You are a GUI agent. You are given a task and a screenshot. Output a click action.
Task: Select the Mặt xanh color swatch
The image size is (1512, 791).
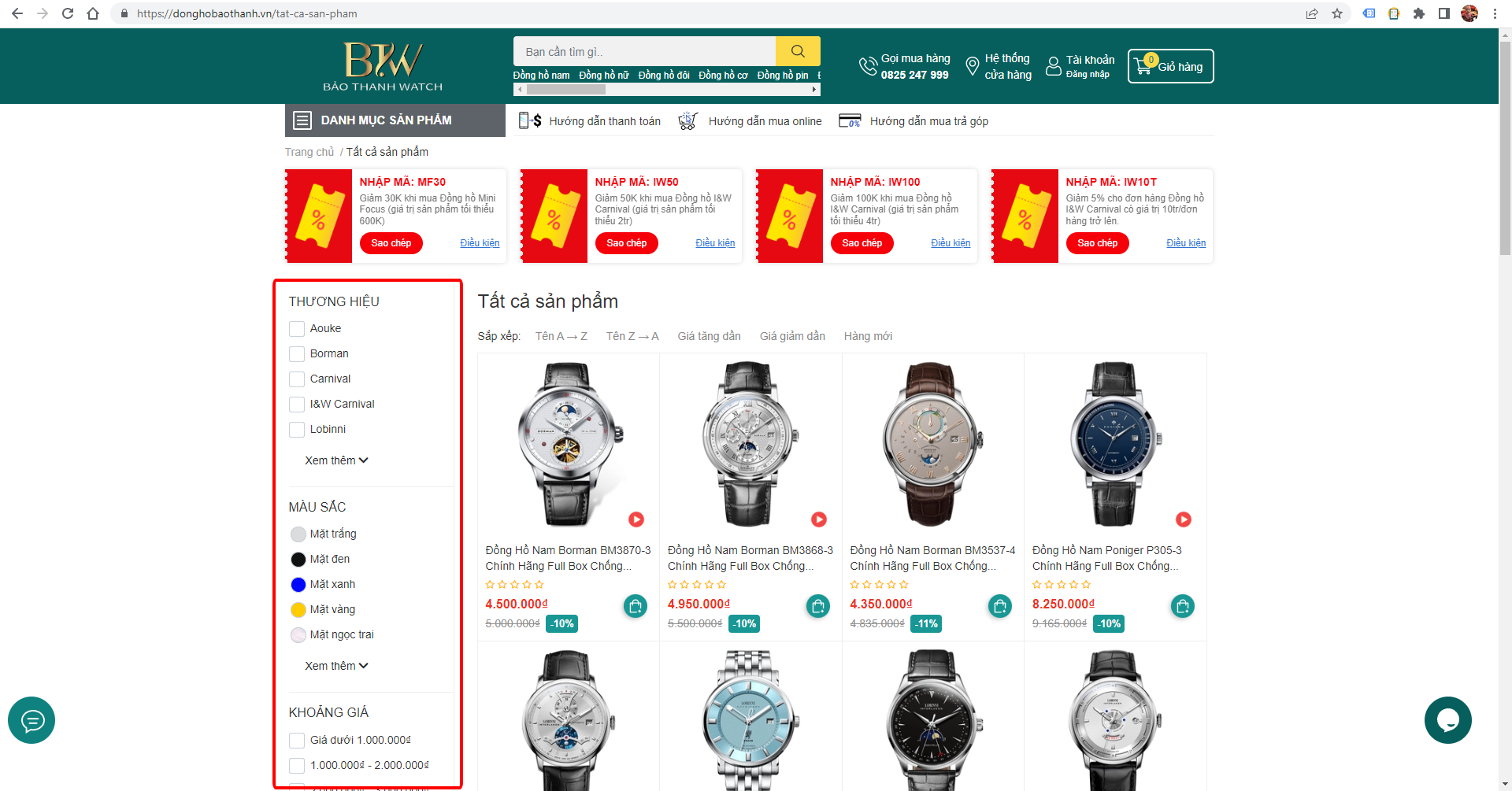[x=298, y=585]
